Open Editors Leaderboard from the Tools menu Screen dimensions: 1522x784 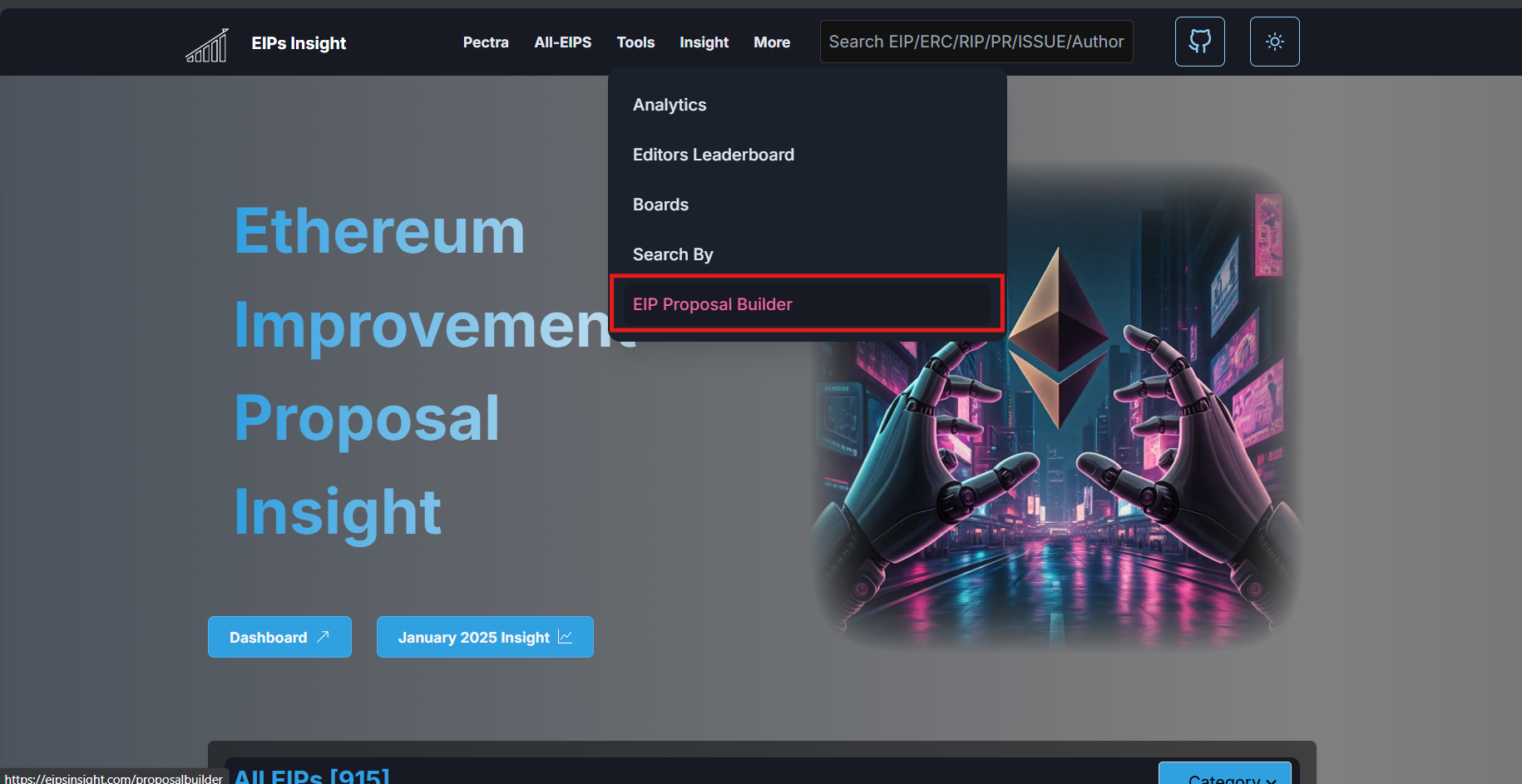coord(714,154)
